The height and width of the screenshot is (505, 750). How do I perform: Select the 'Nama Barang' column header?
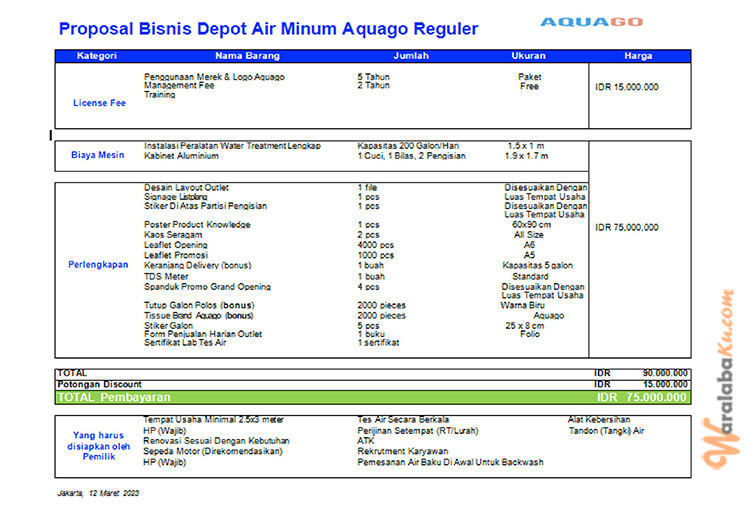click(x=247, y=55)
